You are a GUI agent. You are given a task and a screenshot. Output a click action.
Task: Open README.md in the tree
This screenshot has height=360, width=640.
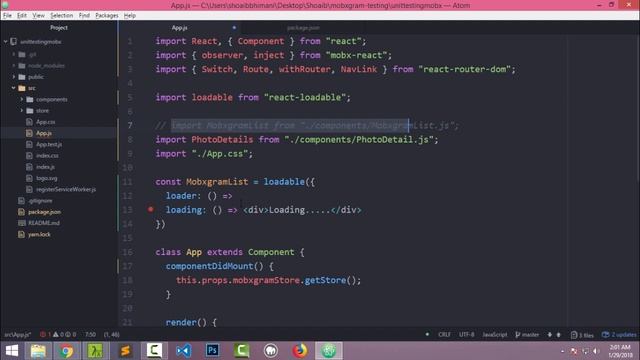(44, 223)
